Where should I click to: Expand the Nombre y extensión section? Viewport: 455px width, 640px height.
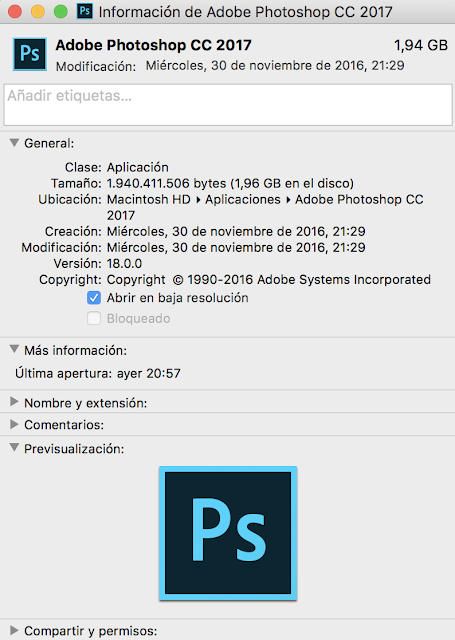(14, 402)
